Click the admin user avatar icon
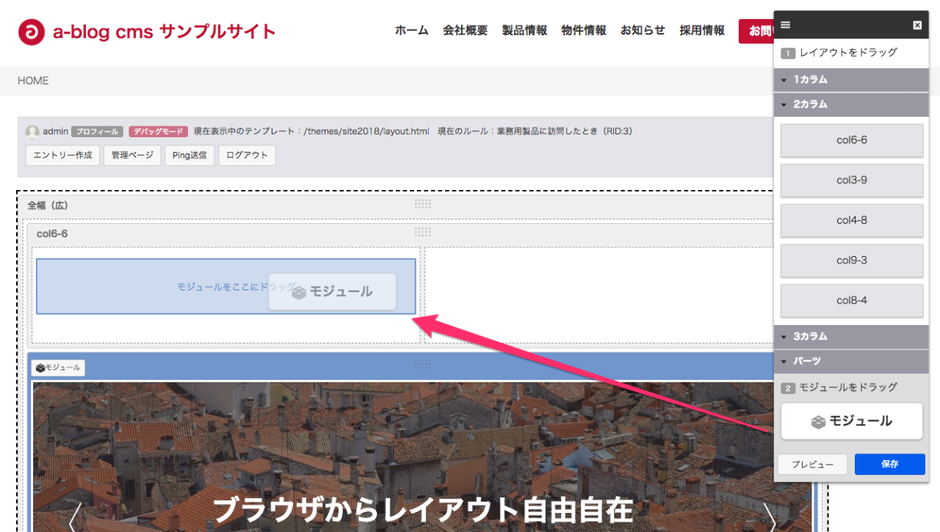Screen dimensions: 940x532 point(33,132)
